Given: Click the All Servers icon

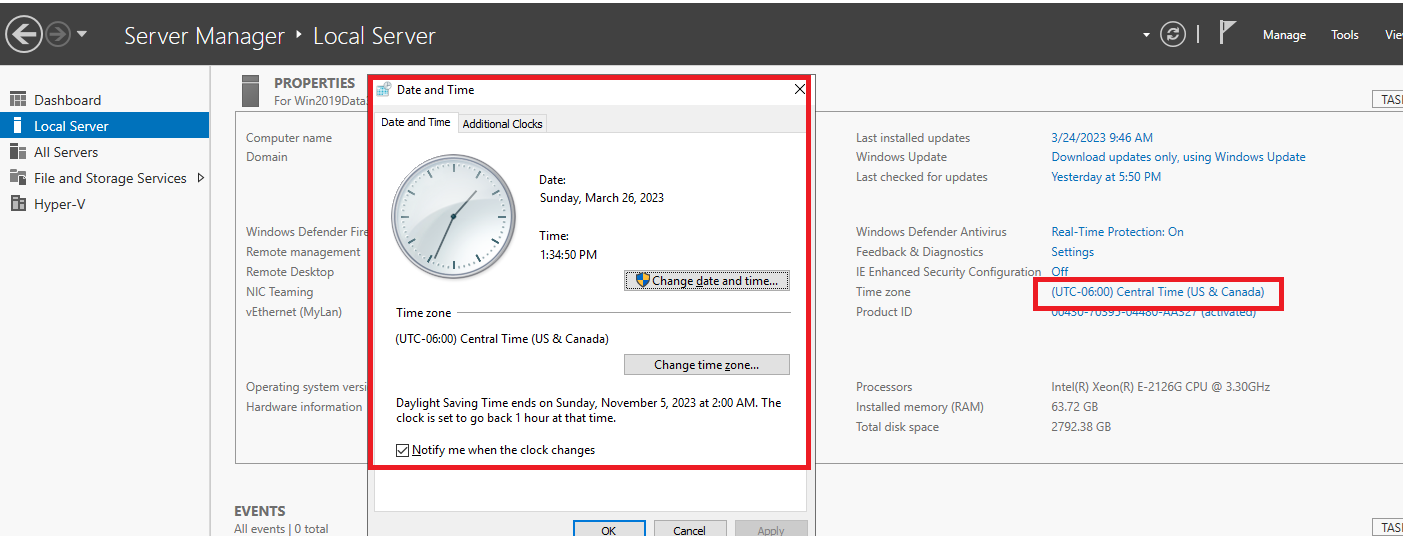Looking at the screenshot, I should pyautogui.click(x=17, y=151).
